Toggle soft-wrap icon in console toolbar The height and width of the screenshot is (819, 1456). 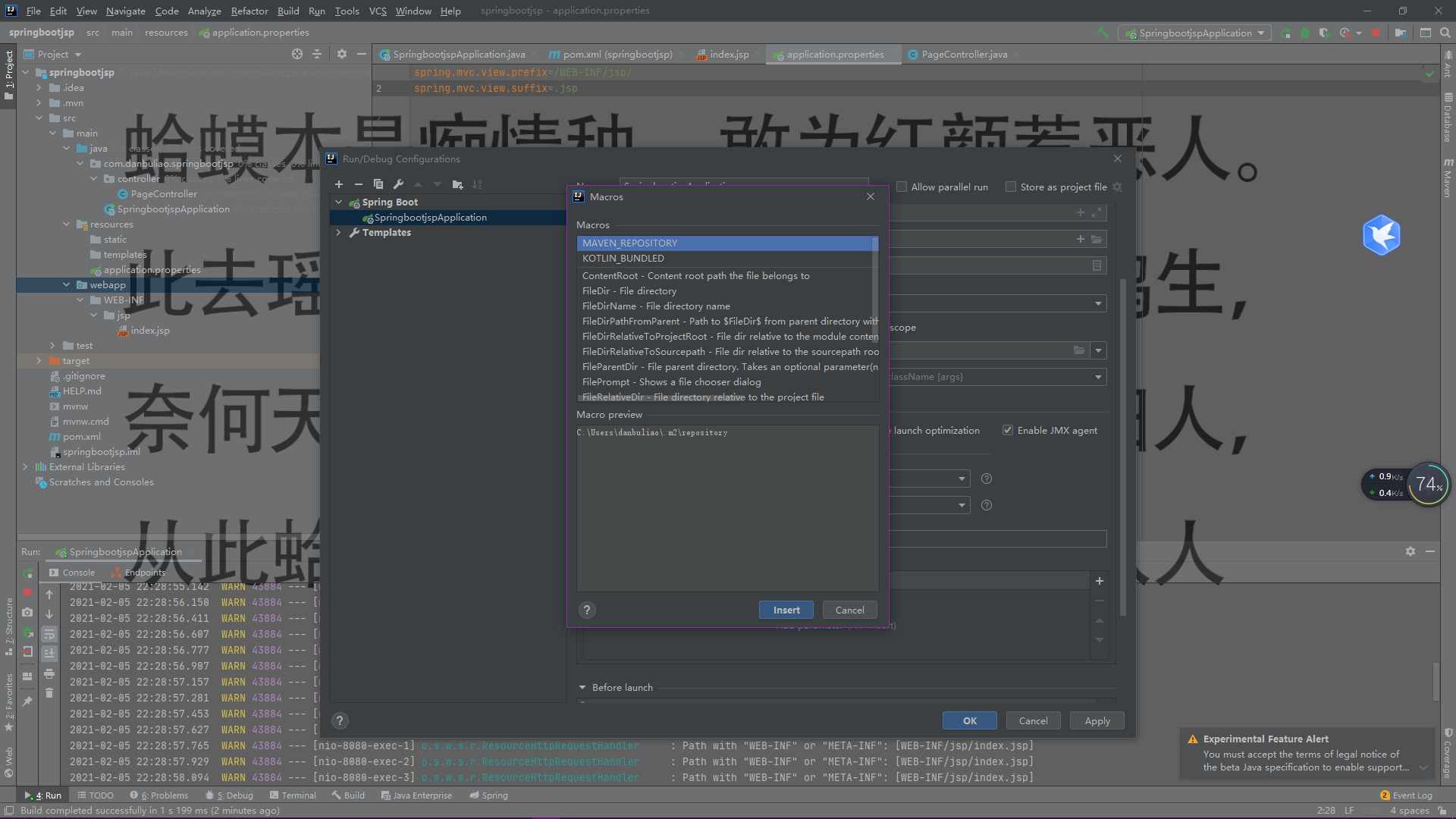click(49, 634)
